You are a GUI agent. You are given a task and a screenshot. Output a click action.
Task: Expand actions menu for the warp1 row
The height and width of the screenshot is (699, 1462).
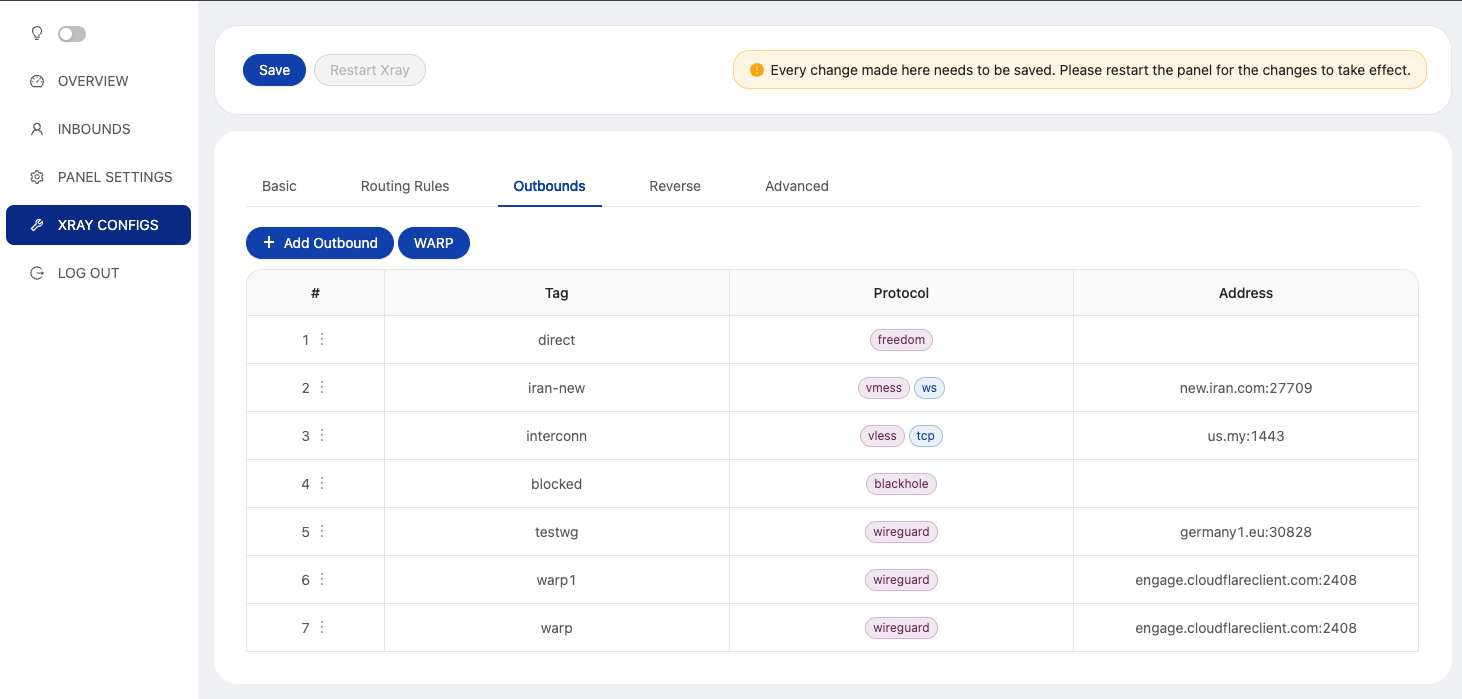322,579
